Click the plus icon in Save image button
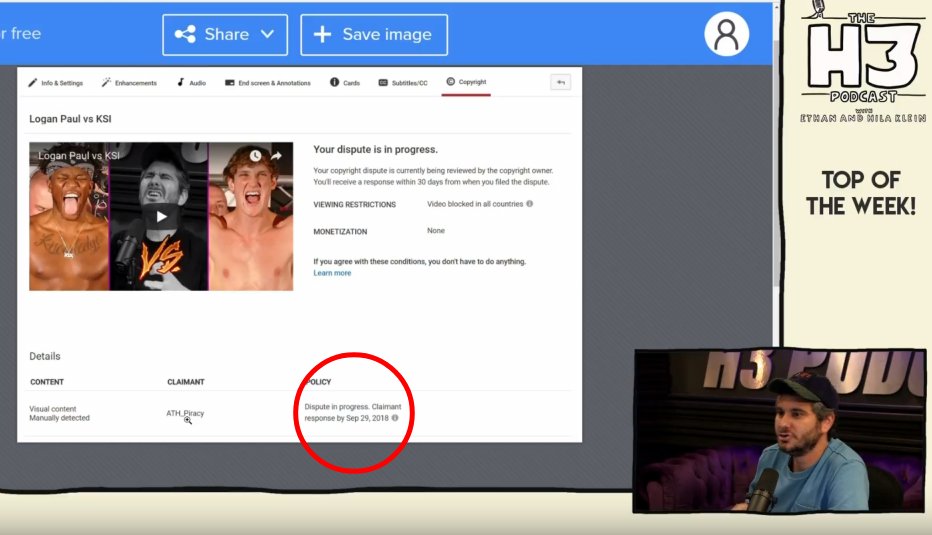The height and width of the screenshot is (535, 932). tap(322, 34)
